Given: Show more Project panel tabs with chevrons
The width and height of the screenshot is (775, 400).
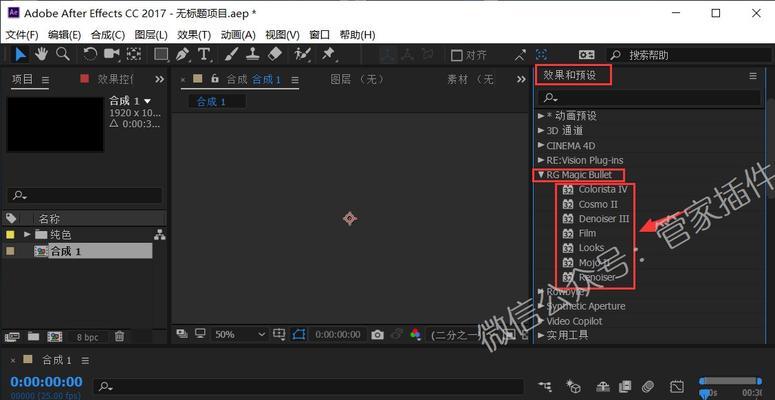Looking at the screenshot, I should point(159,79).
